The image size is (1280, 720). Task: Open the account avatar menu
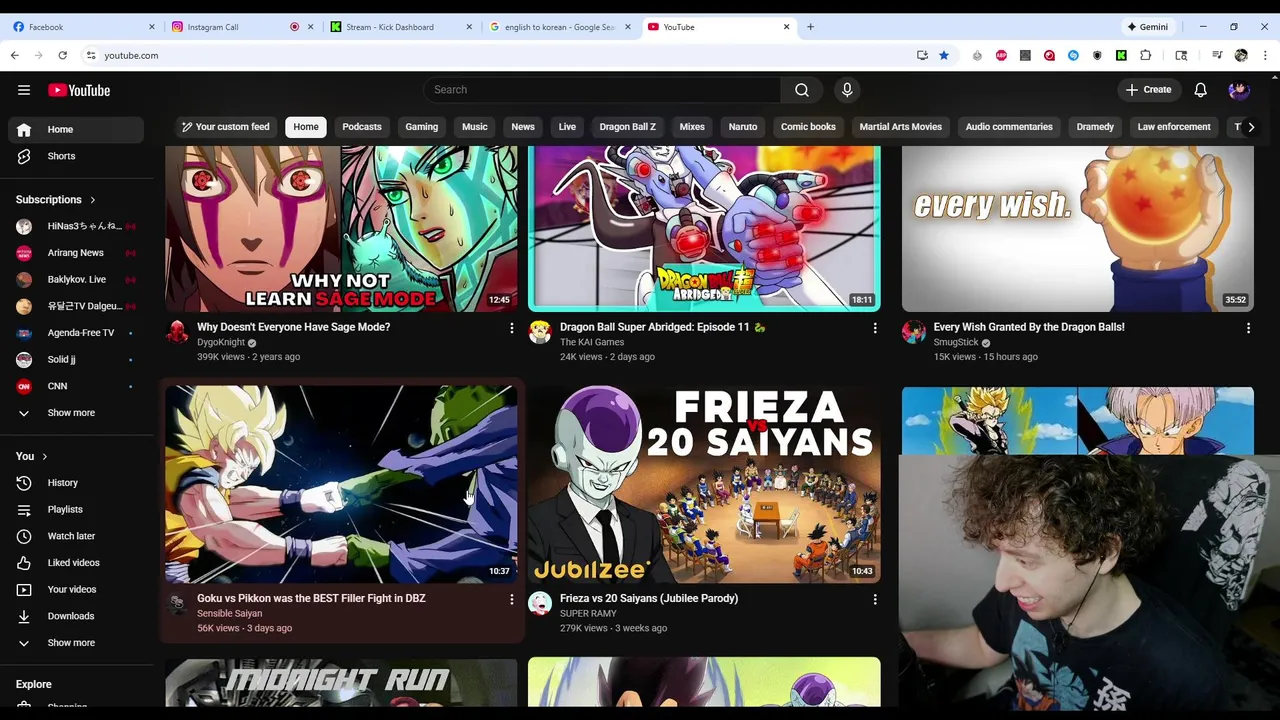[1239, 90]
